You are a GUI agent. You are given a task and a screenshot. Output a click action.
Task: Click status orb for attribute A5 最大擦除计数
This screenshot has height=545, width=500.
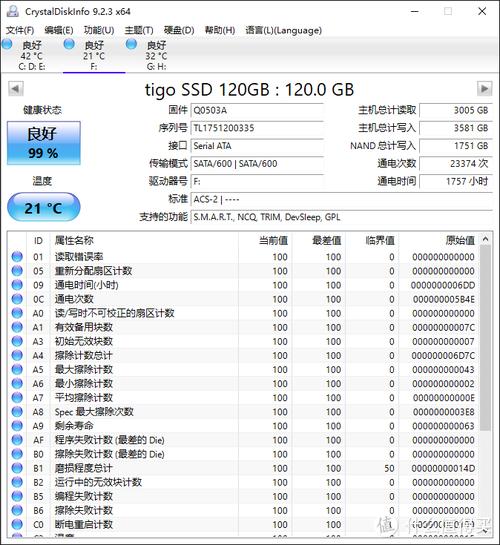(17, 369)
